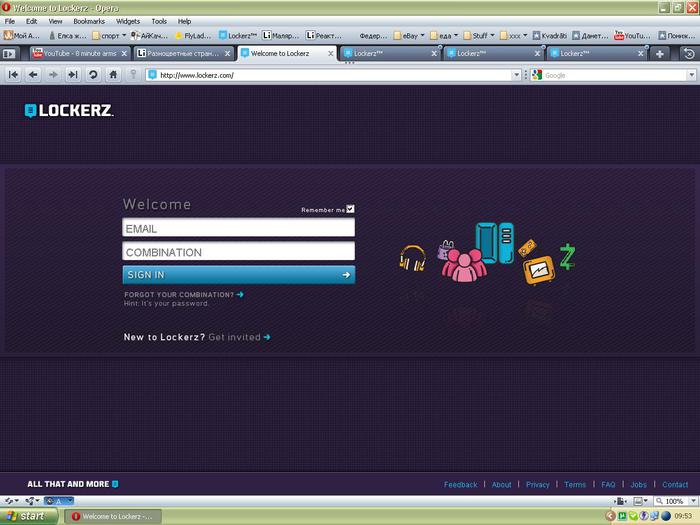Click the SIGN IN button
700x525 pixels.
239,275
